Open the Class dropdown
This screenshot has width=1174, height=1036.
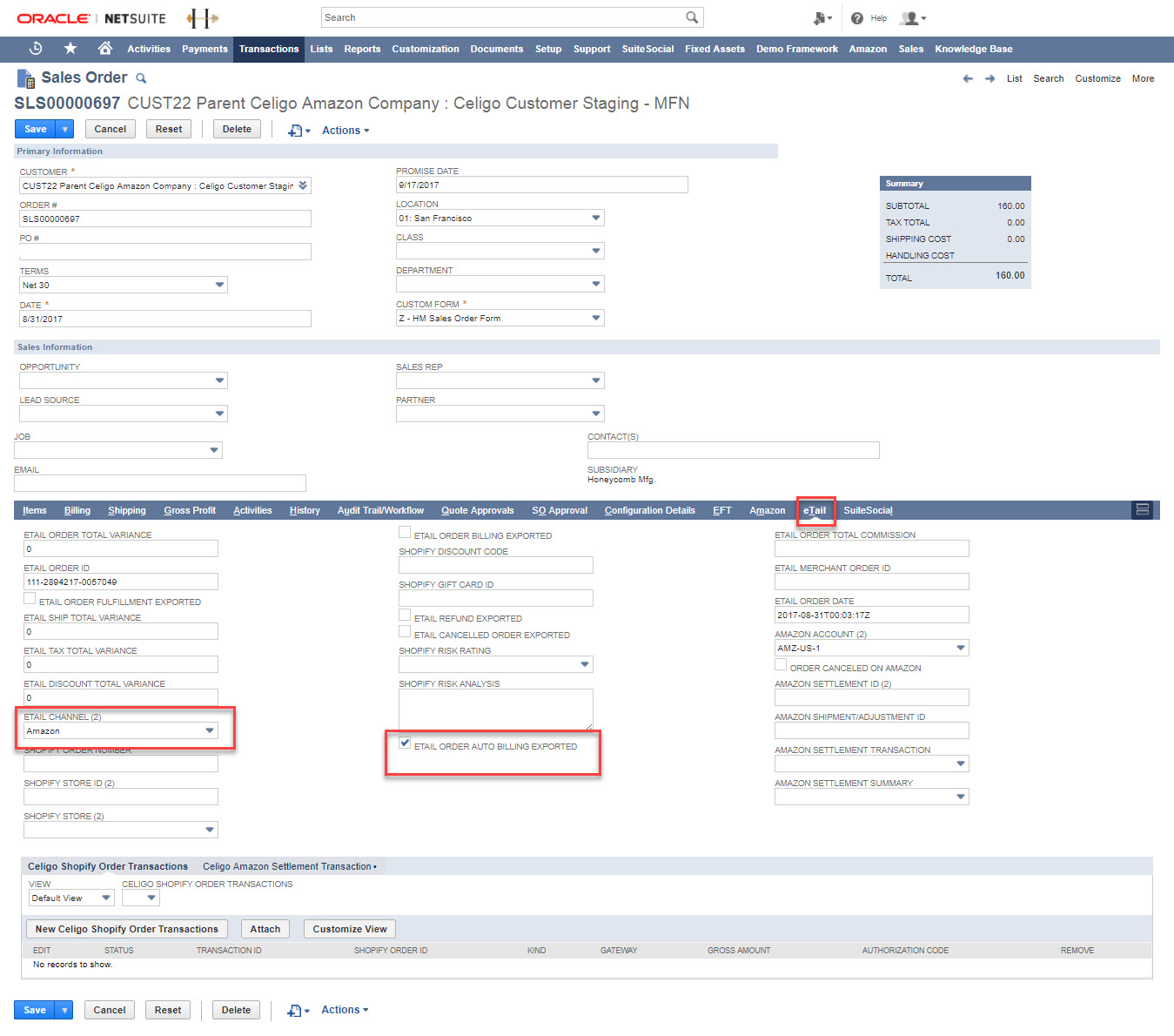click(596, 251)
